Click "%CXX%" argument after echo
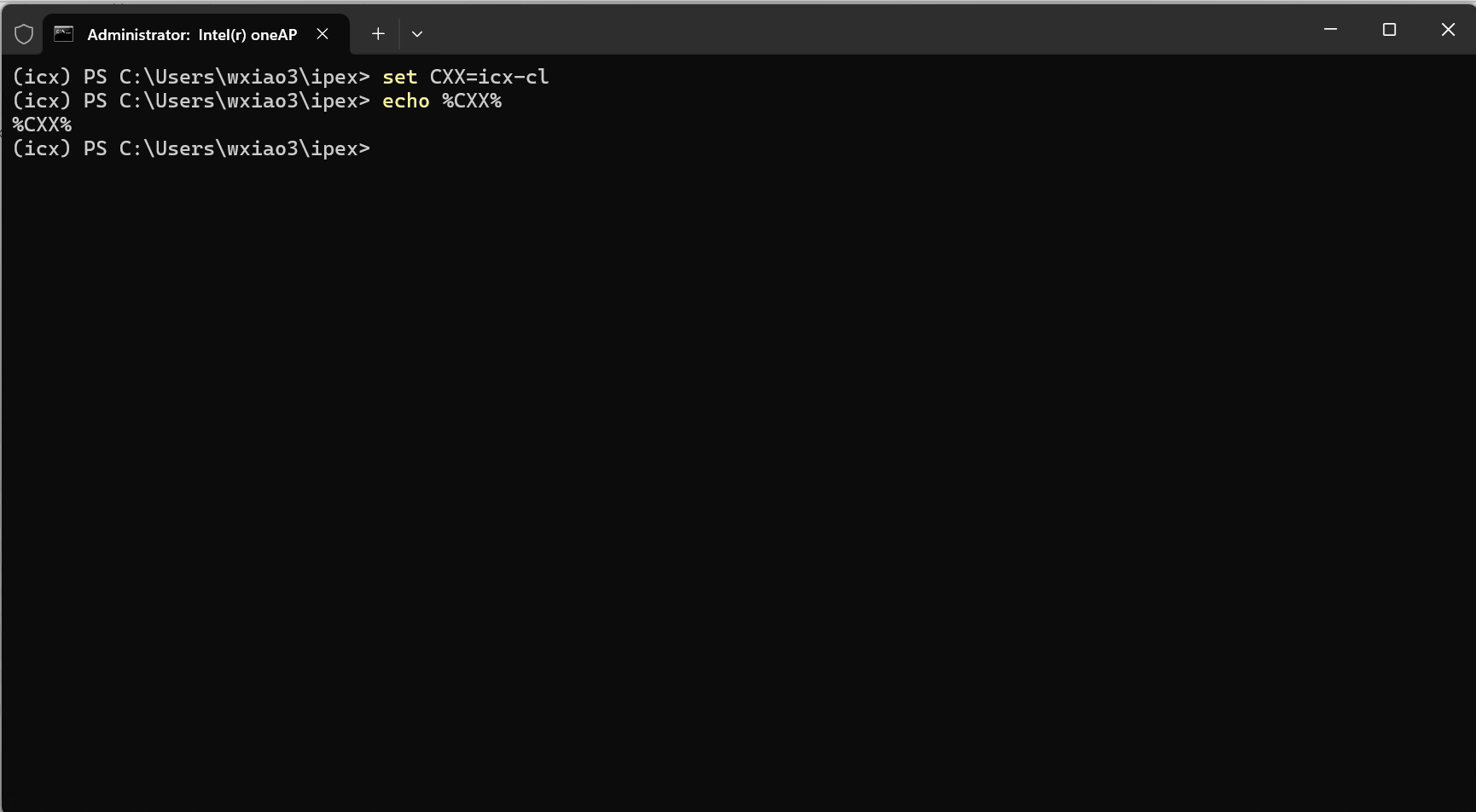Screen dimensions: 1476x812 point(472,101)
